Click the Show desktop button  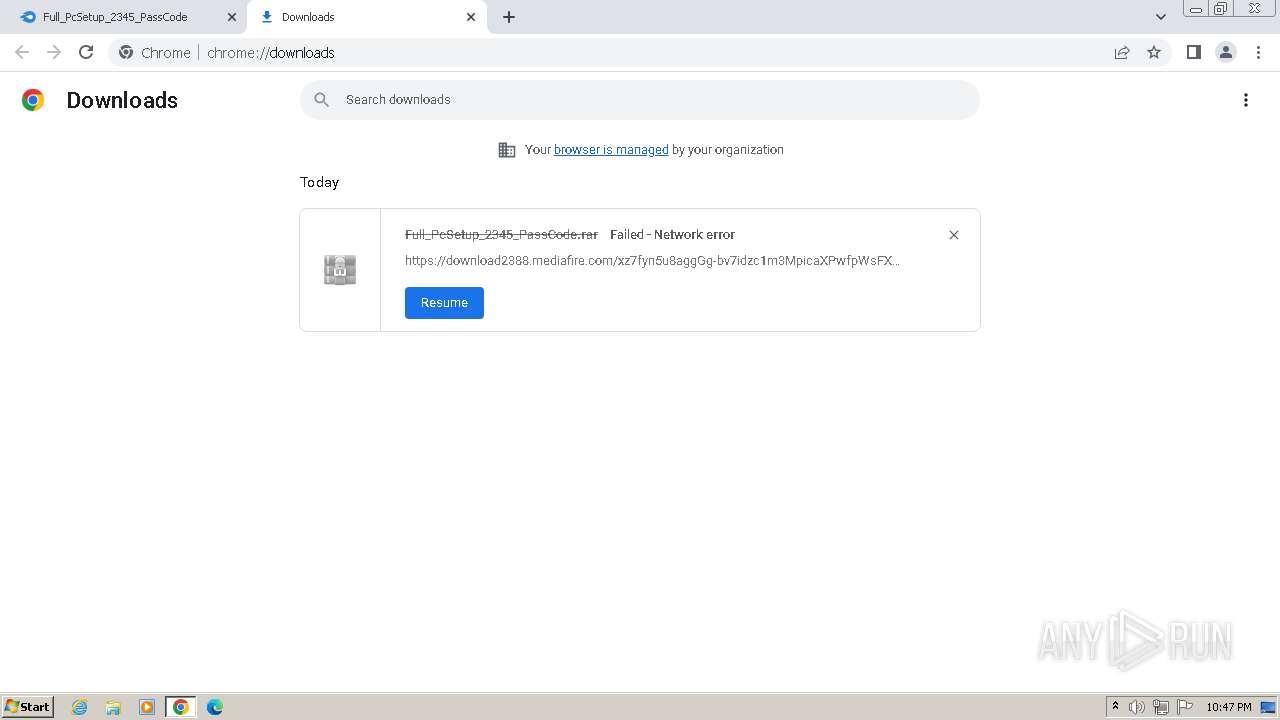(x=1269, y=707)
